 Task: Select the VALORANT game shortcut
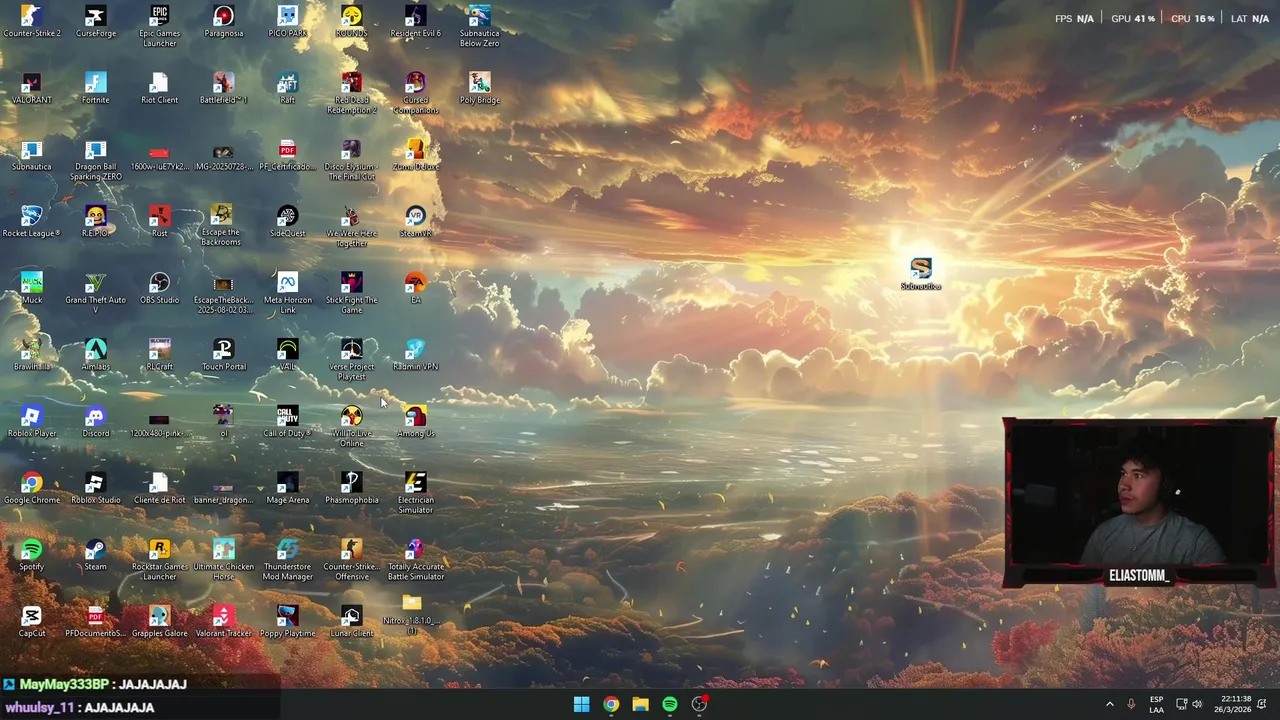(31, 88)
